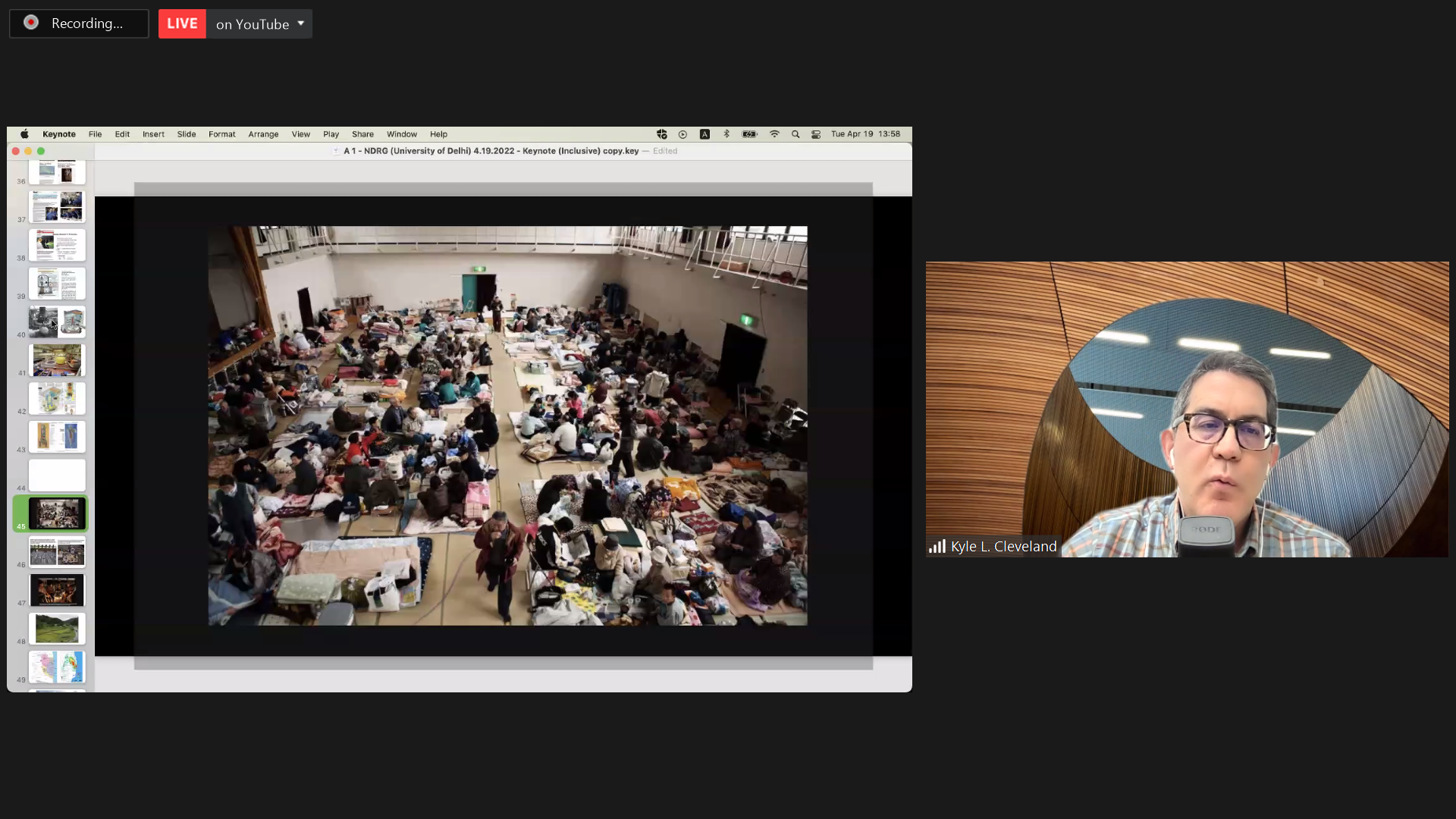Open the Arrange menu
The height and width of the screenshot is (819, 1456).
pos(263,134)
